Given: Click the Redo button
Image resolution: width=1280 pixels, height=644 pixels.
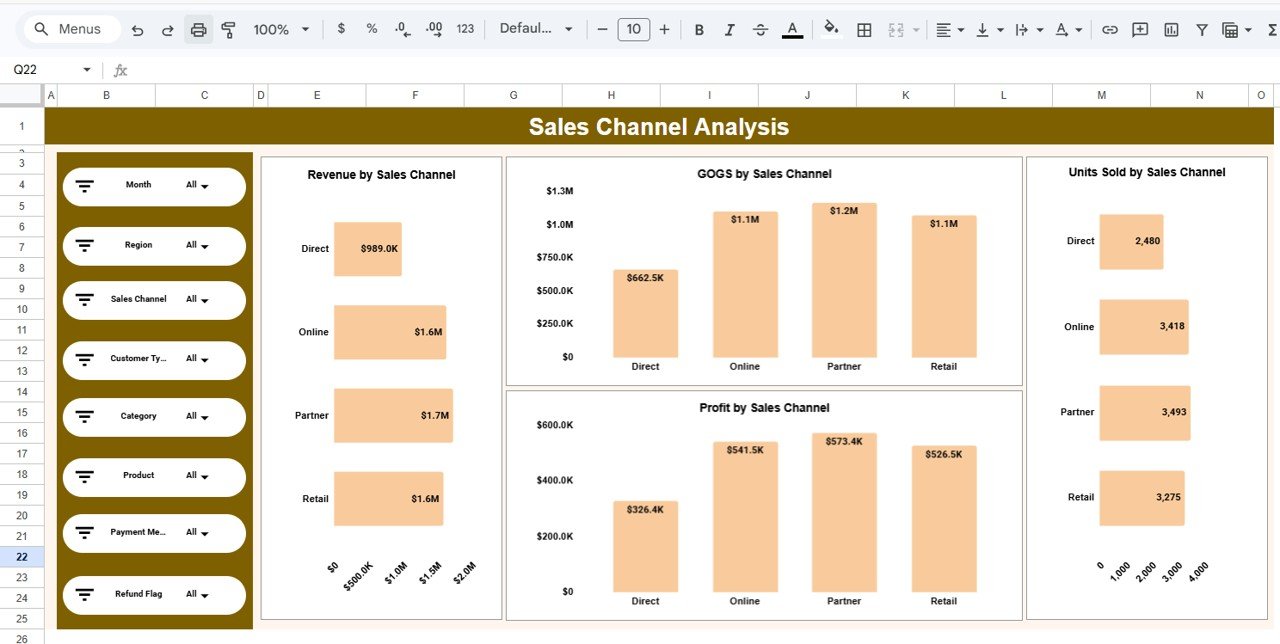Looking at the screenshot, I should 167,29.
